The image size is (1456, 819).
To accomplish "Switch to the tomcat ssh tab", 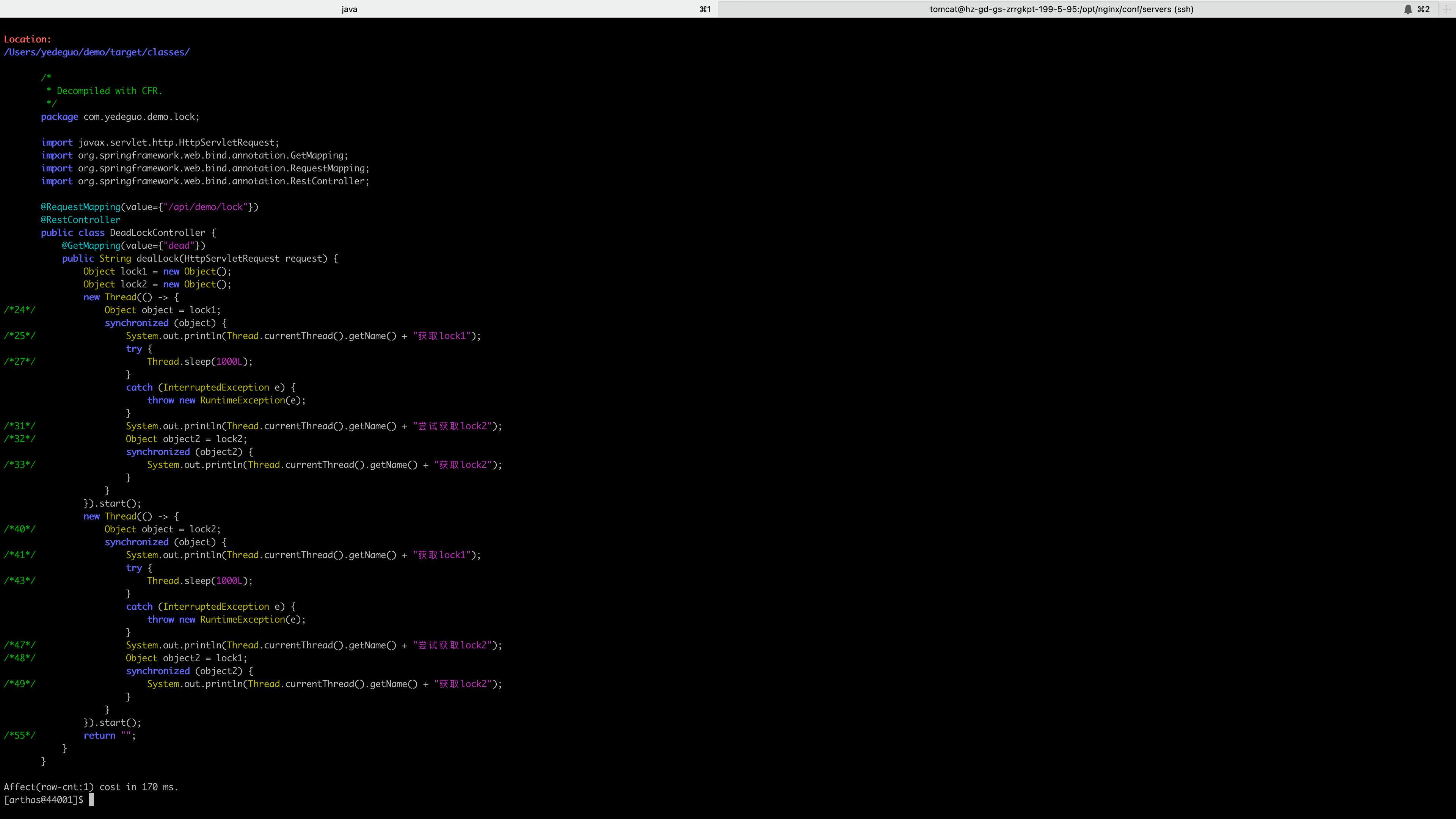I will coord(1061,9).
